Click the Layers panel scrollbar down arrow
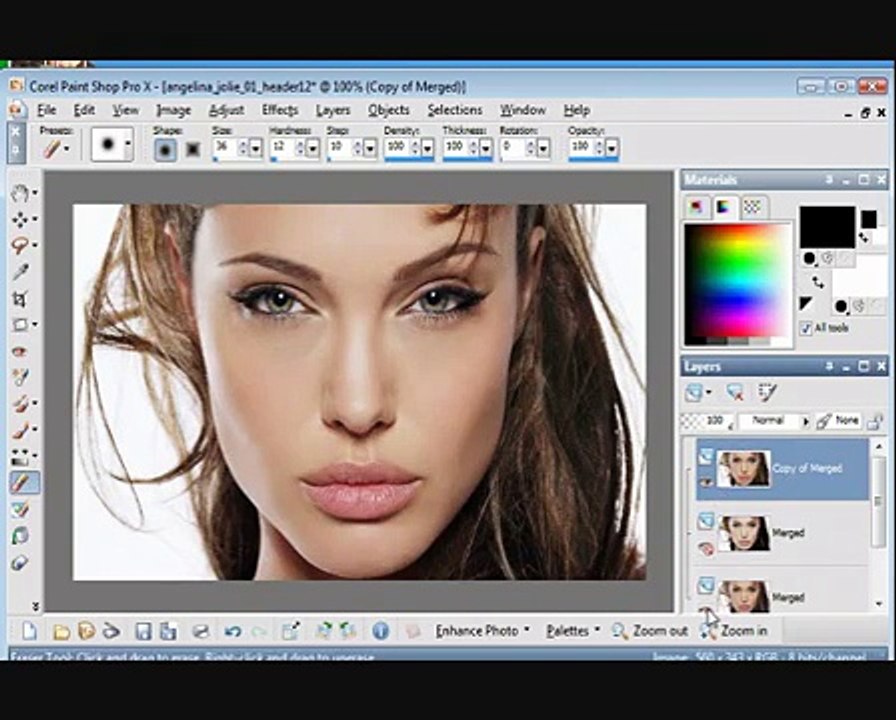Screen dimensions: 896x720 tap(879, 604)
